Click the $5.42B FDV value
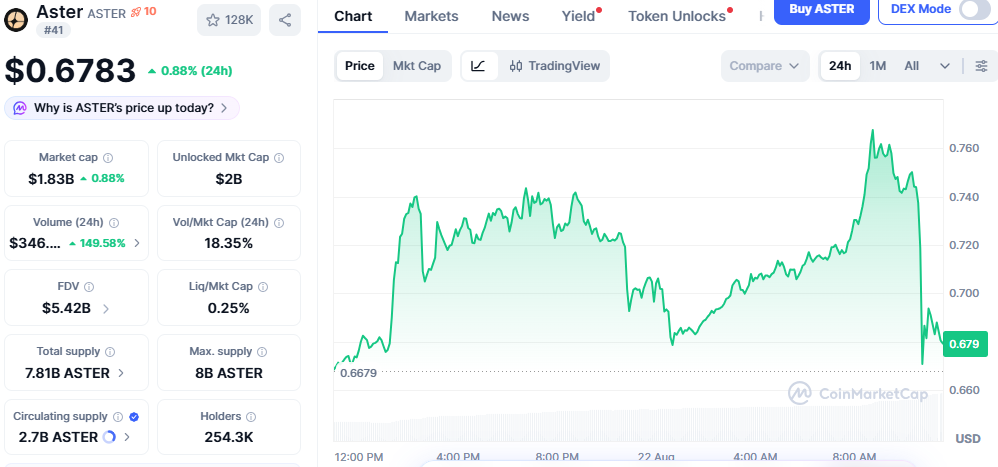The height and width of the screenshot is (467, 998). tap(66, 309)
